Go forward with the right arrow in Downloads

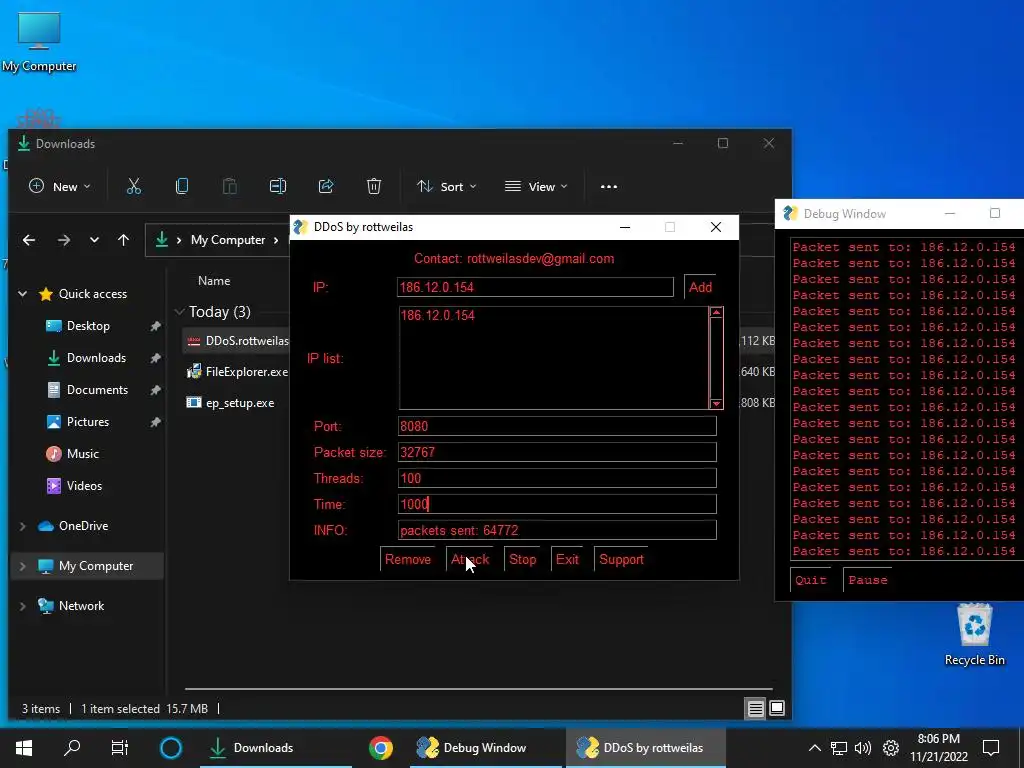pos(63,240)
